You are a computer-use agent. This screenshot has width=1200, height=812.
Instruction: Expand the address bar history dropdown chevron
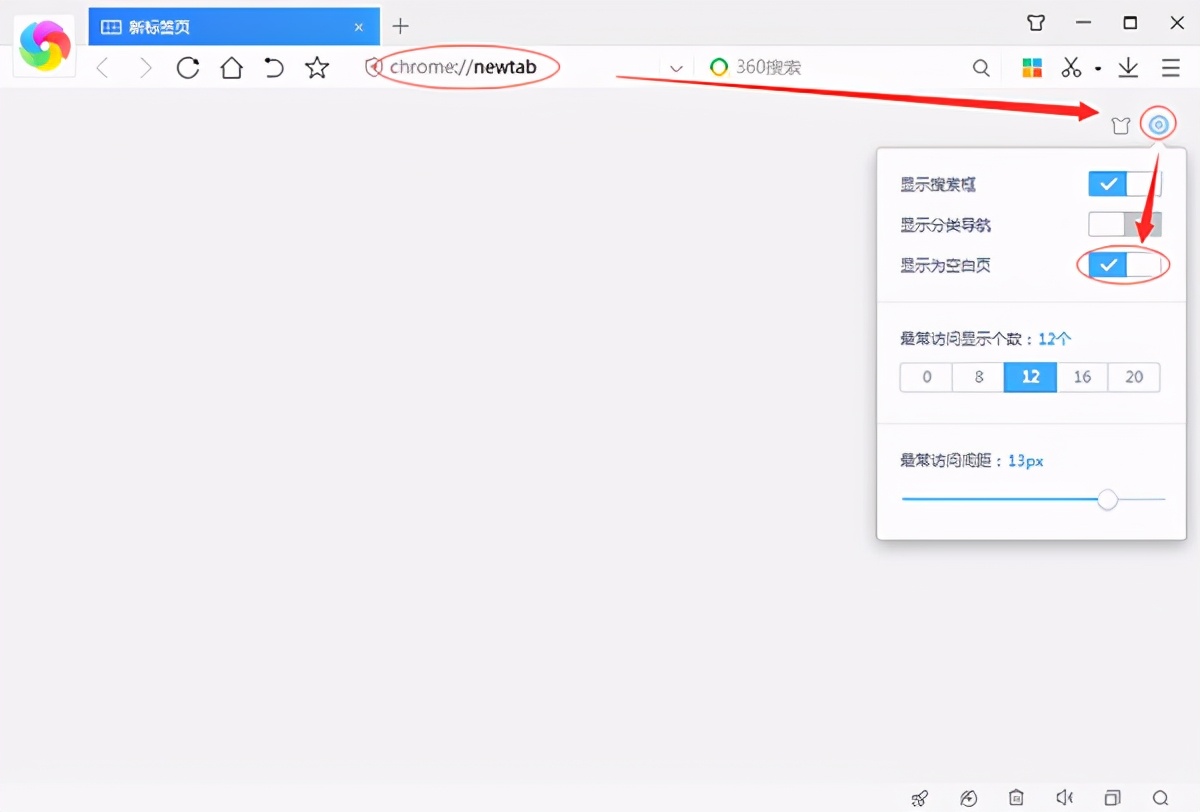tap(676, 67)
